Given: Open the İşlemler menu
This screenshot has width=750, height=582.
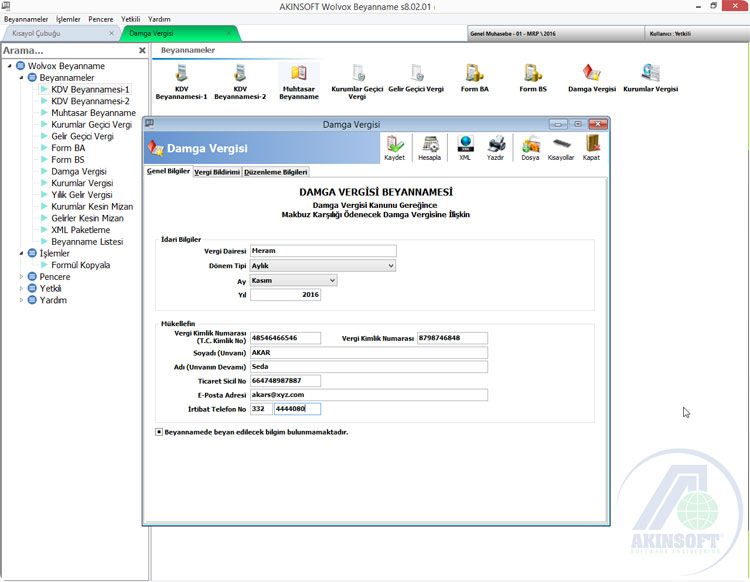Looking at the screenshot, I should point(68,19).
